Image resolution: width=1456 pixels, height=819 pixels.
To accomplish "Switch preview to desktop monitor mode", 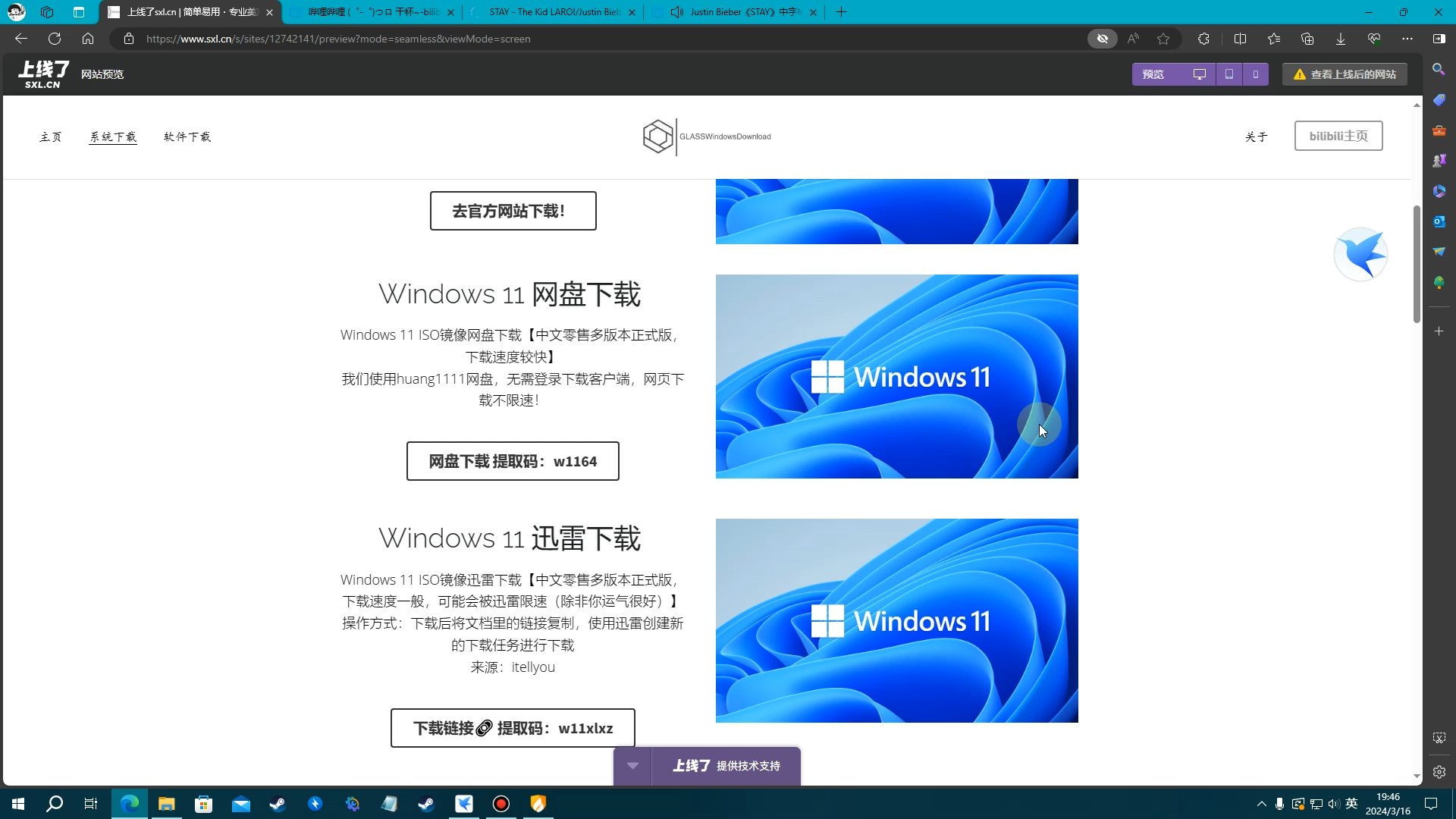I will pyautogui.click(x=1200, y=74).
